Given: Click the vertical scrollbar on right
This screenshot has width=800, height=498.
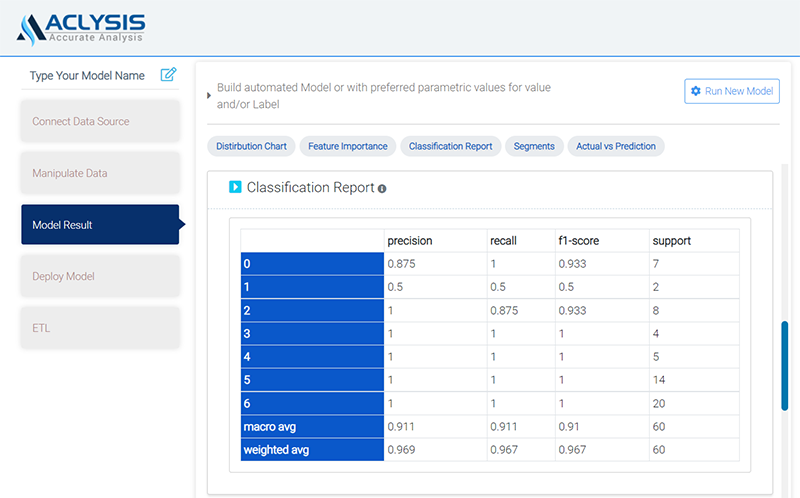Looking at the screenshot, I should point(784,365).
